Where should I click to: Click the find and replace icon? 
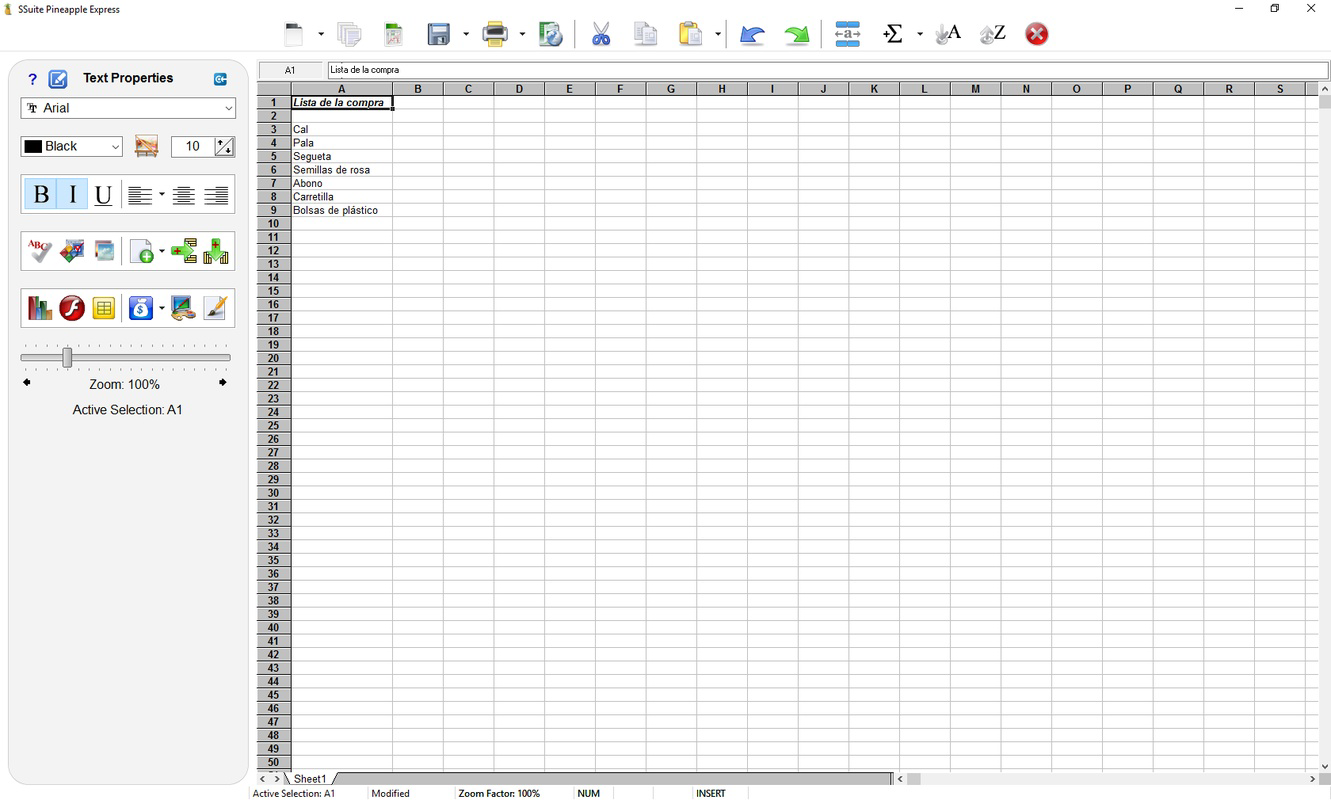click(847, 34)
